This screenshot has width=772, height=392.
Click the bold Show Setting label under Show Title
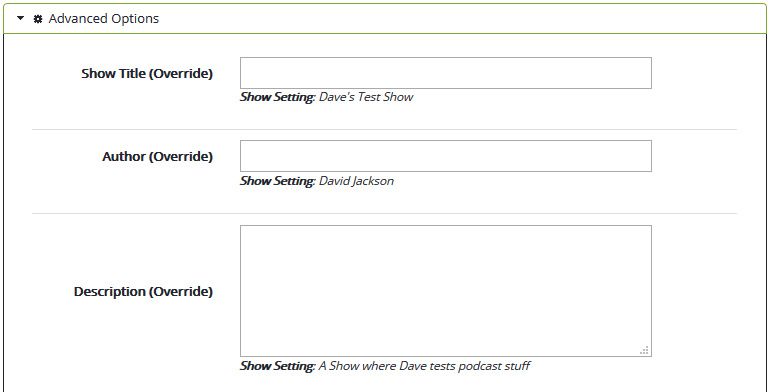tap(277, 97)
